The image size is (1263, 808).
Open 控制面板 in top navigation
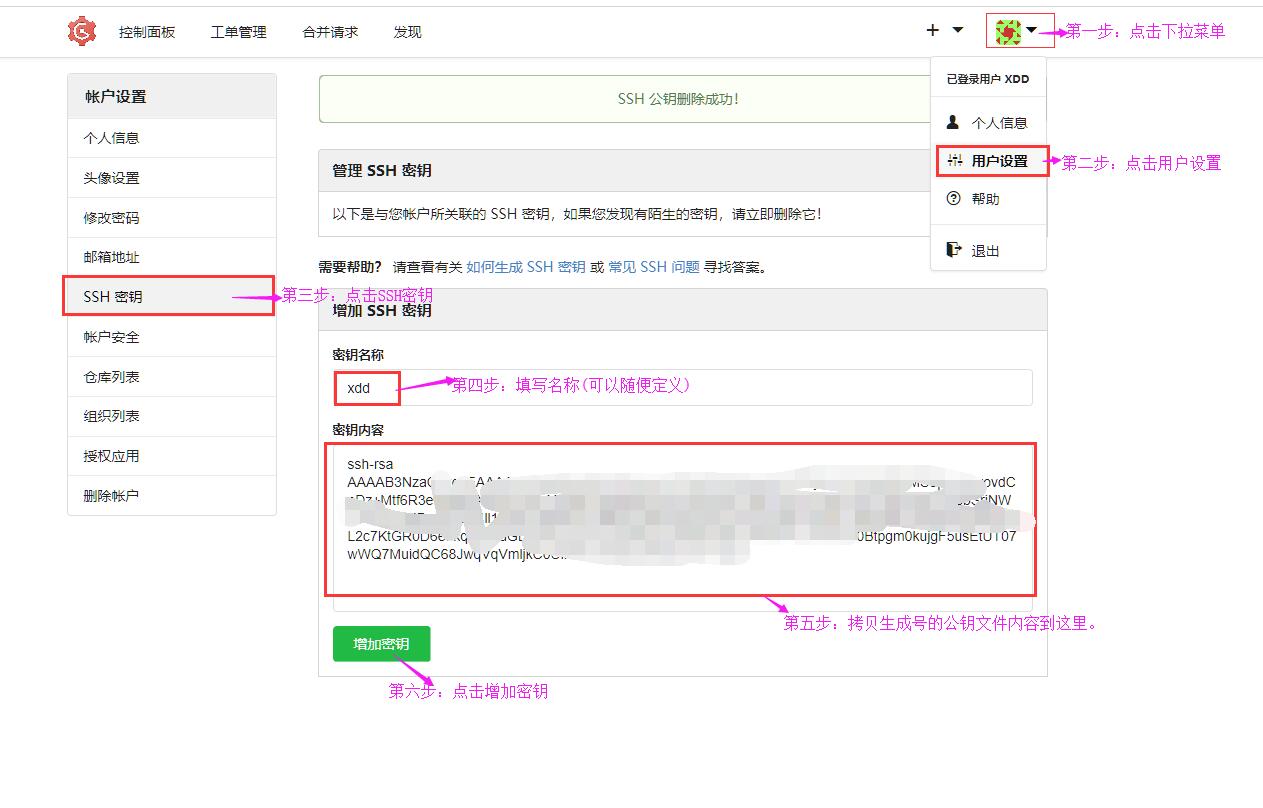pos(147,32)
